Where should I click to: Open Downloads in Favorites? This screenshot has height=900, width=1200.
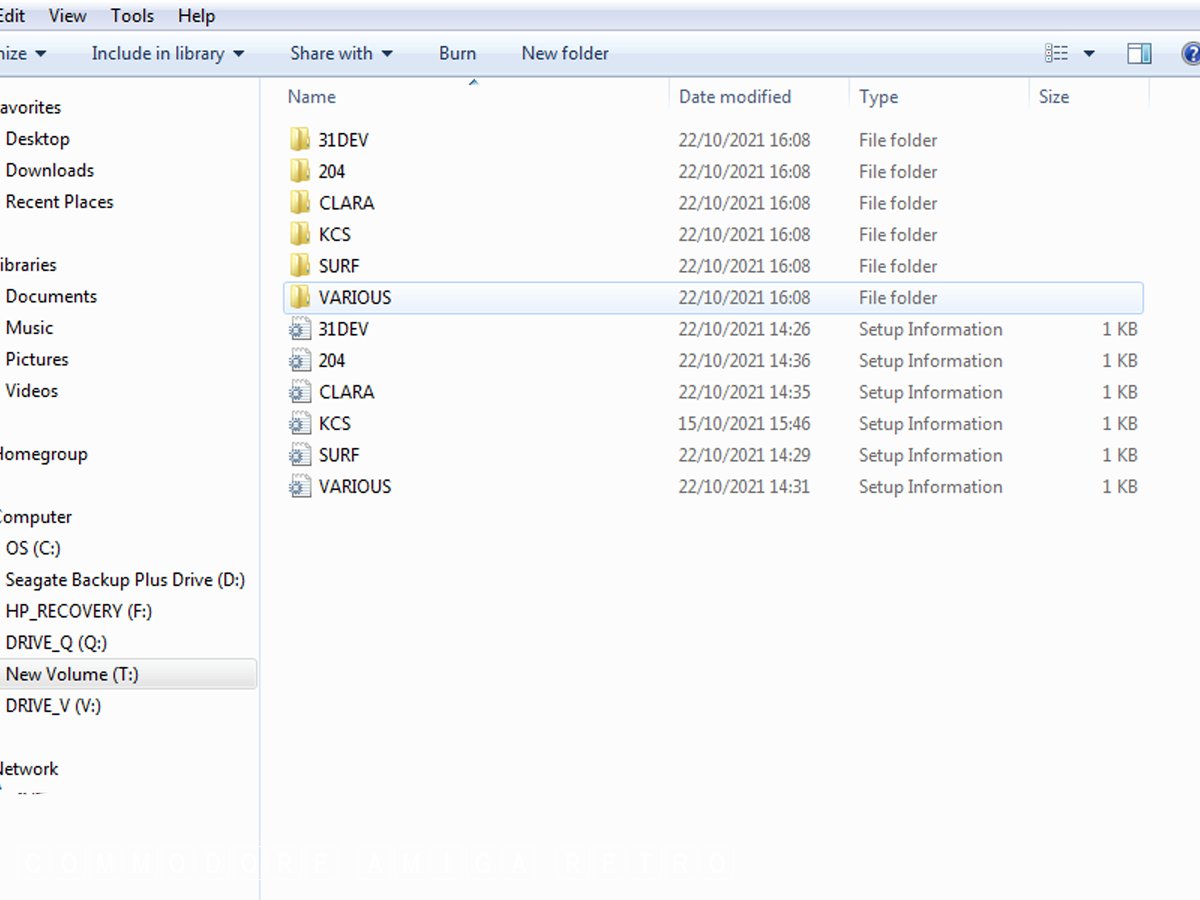(x=50, y=171)
